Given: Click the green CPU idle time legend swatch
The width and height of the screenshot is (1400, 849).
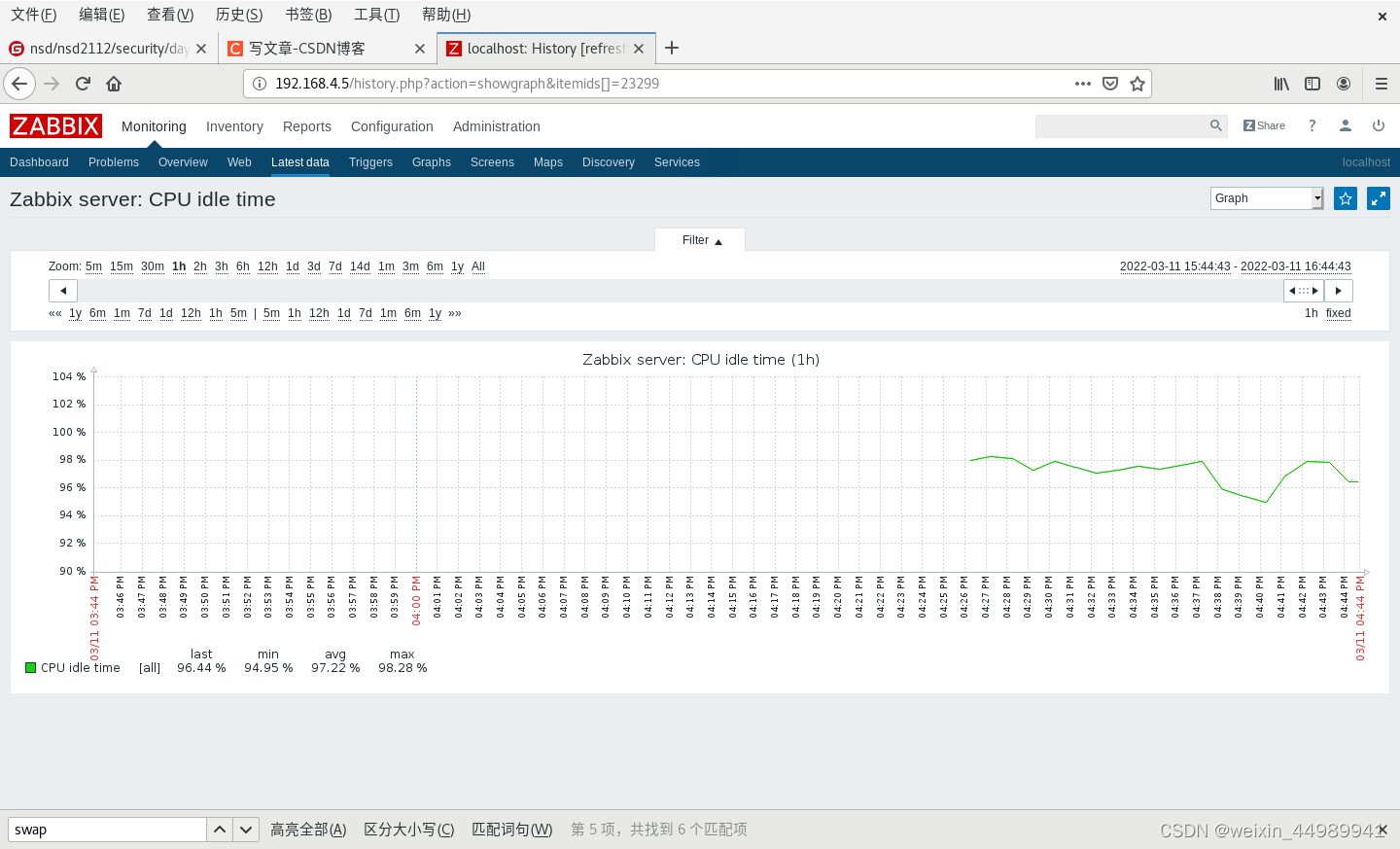Looking at the screenshot, I should (30, 667).
